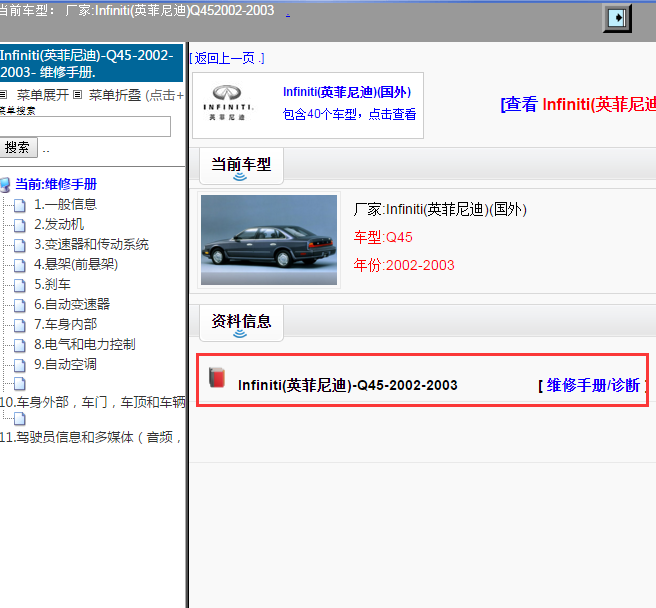Viewport: 656px width, 608px height.
Task: Click 返回上一页 link
Action: pyautogui.click(x=227, y=58)
